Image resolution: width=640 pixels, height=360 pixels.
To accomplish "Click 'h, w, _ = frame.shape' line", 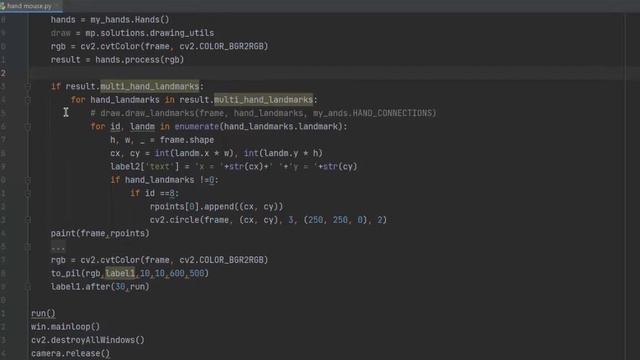I will point(162,140).
